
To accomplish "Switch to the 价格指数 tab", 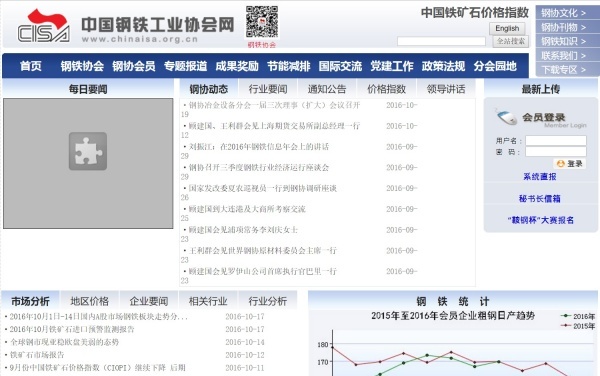I will coord(386,89).
